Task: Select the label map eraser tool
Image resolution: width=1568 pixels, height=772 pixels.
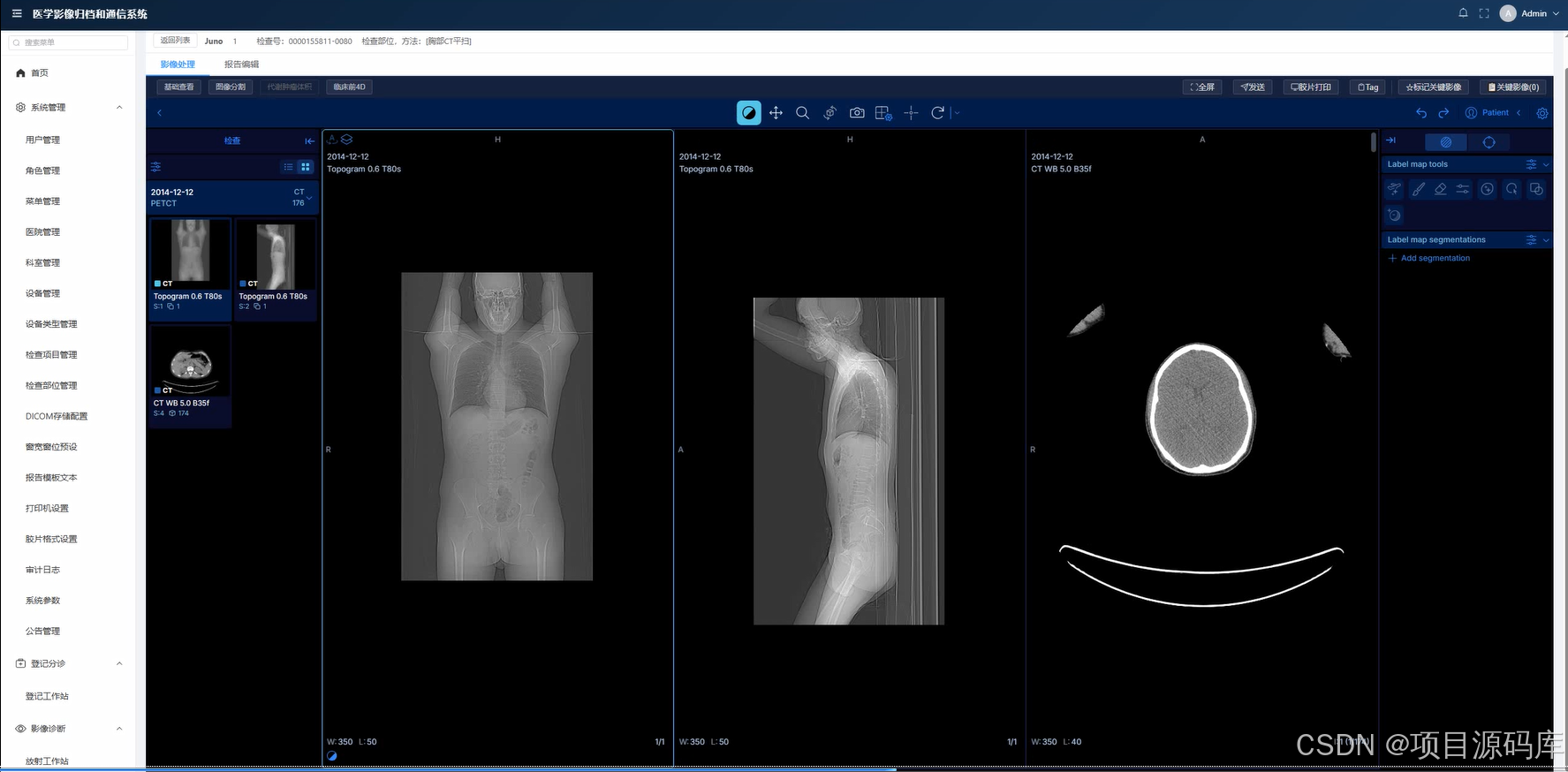Action: coord(1441,189)
